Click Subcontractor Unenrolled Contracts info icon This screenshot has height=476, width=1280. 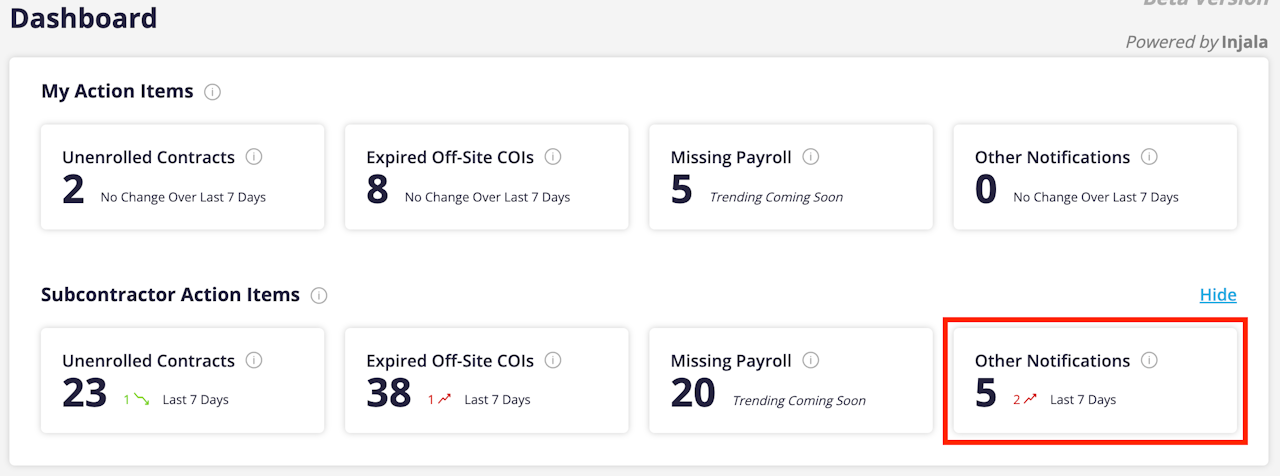pyautogui.click(x=254, y=360)
